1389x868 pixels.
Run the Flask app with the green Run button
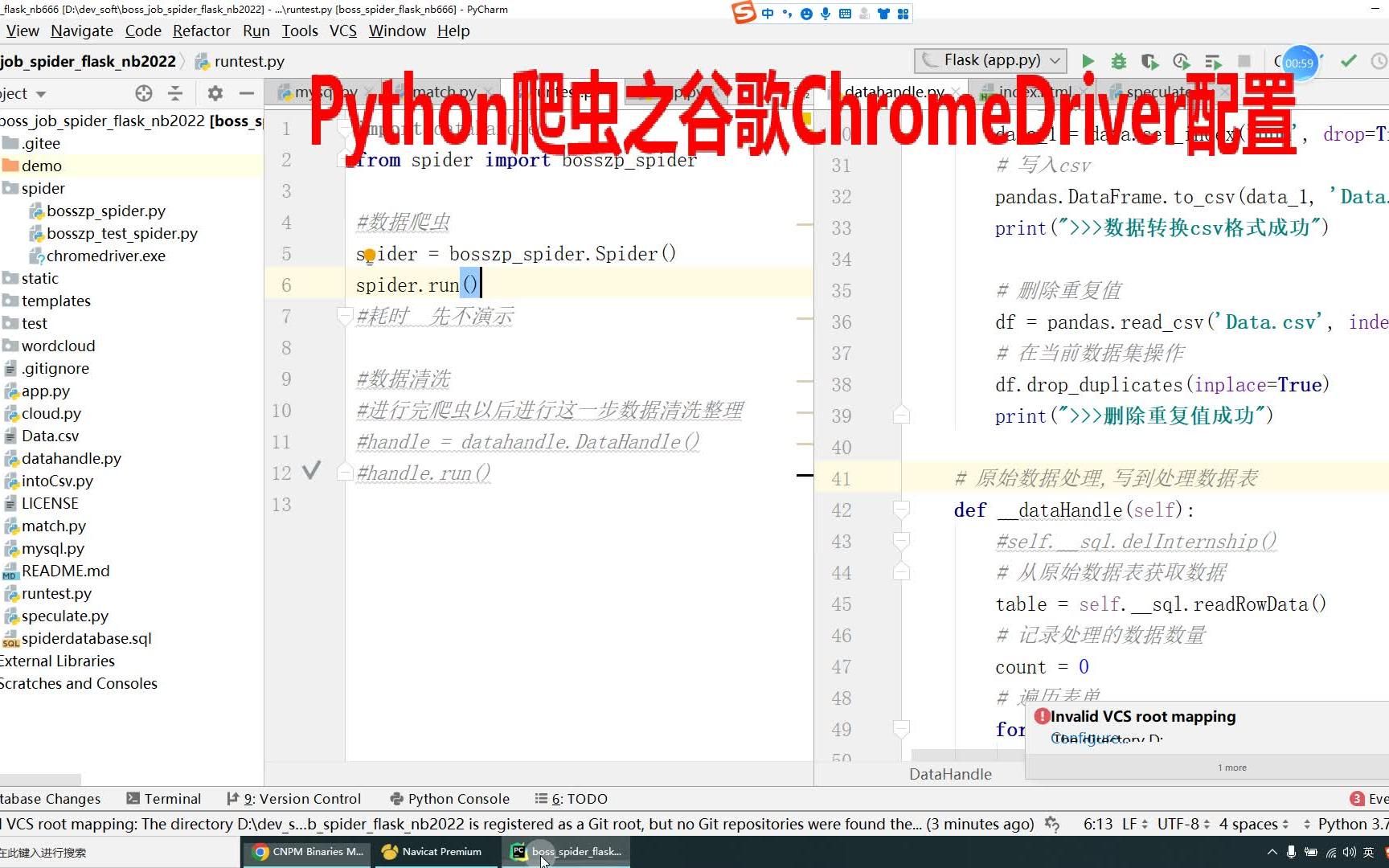(1088, 61)
